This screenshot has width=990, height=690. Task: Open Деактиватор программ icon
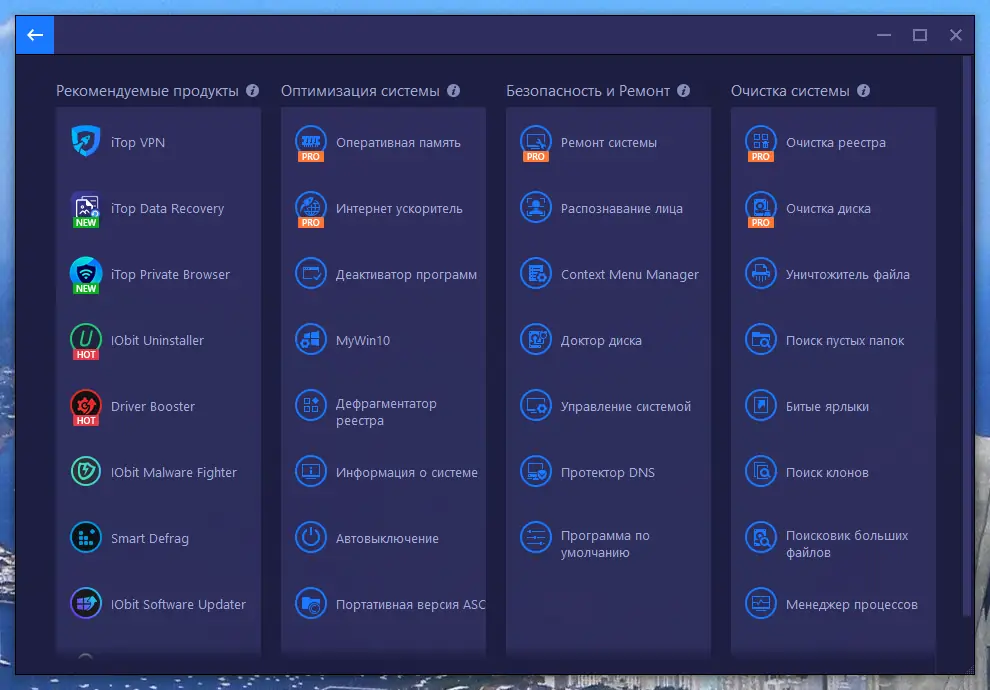click(311, 274)
